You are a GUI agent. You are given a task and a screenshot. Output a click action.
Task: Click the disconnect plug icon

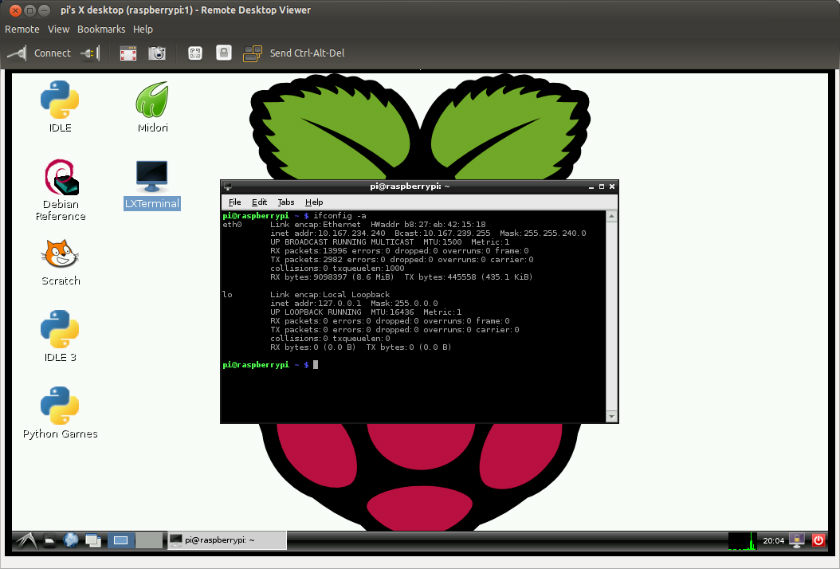pos(90,53)
